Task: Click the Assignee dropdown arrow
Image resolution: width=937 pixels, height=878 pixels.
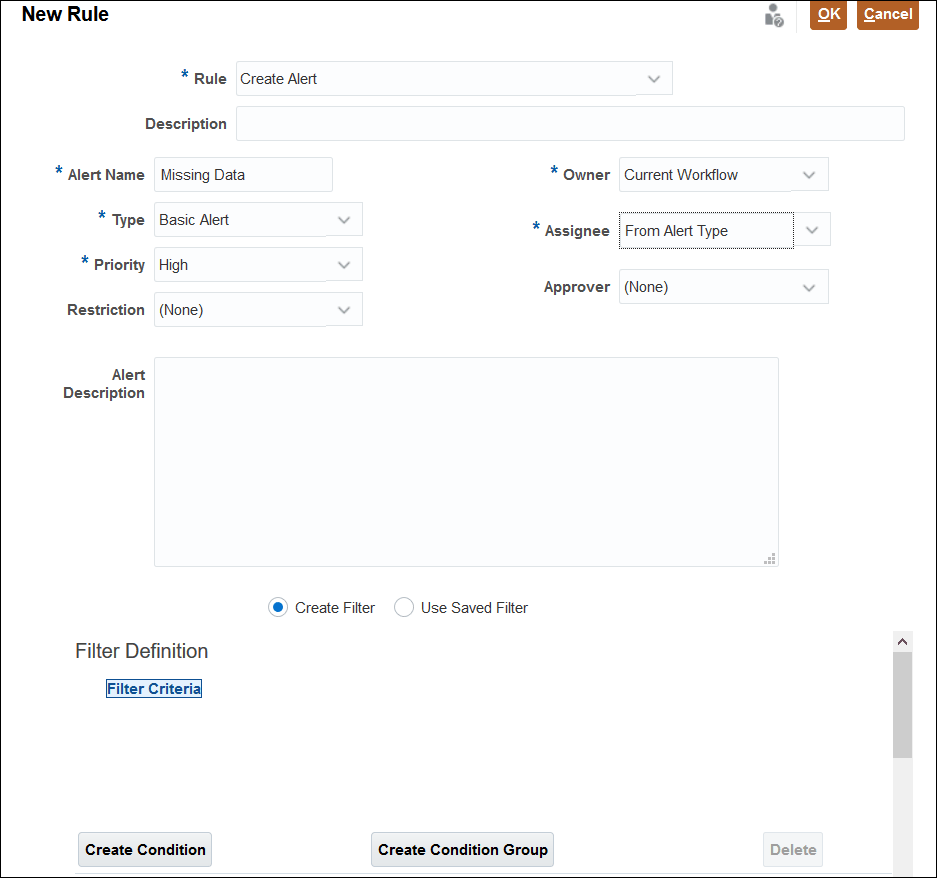Action: [x=812, y=230]
